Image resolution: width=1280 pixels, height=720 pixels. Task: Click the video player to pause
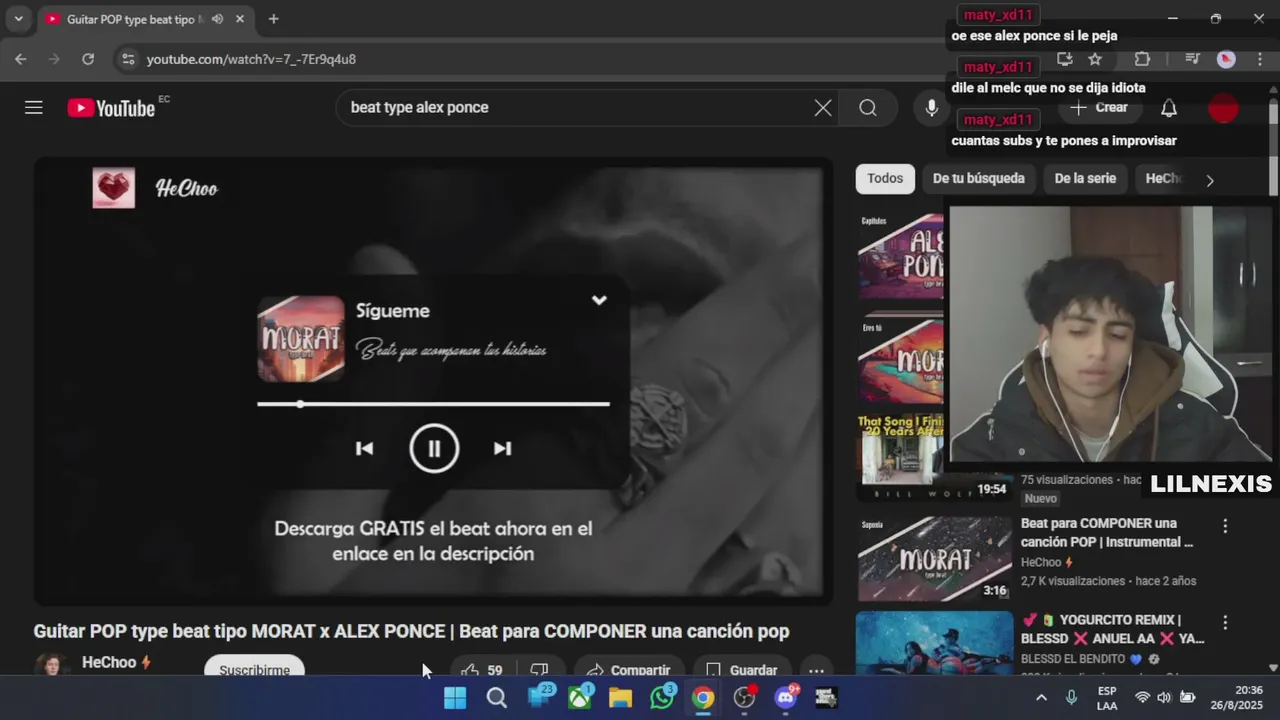pyautogui.click(x=433, y=380)
